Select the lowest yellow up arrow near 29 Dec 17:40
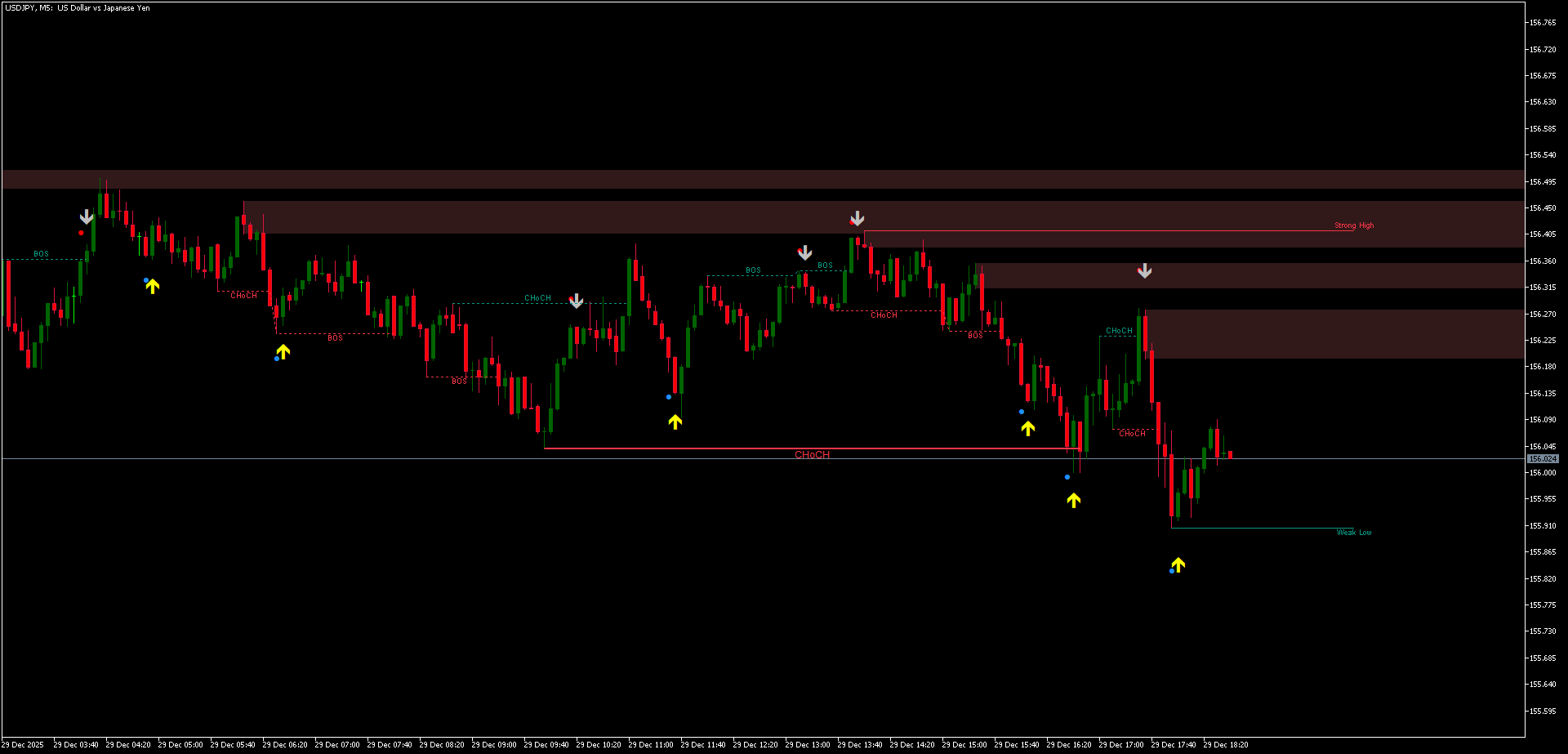 click(1178, 564)
